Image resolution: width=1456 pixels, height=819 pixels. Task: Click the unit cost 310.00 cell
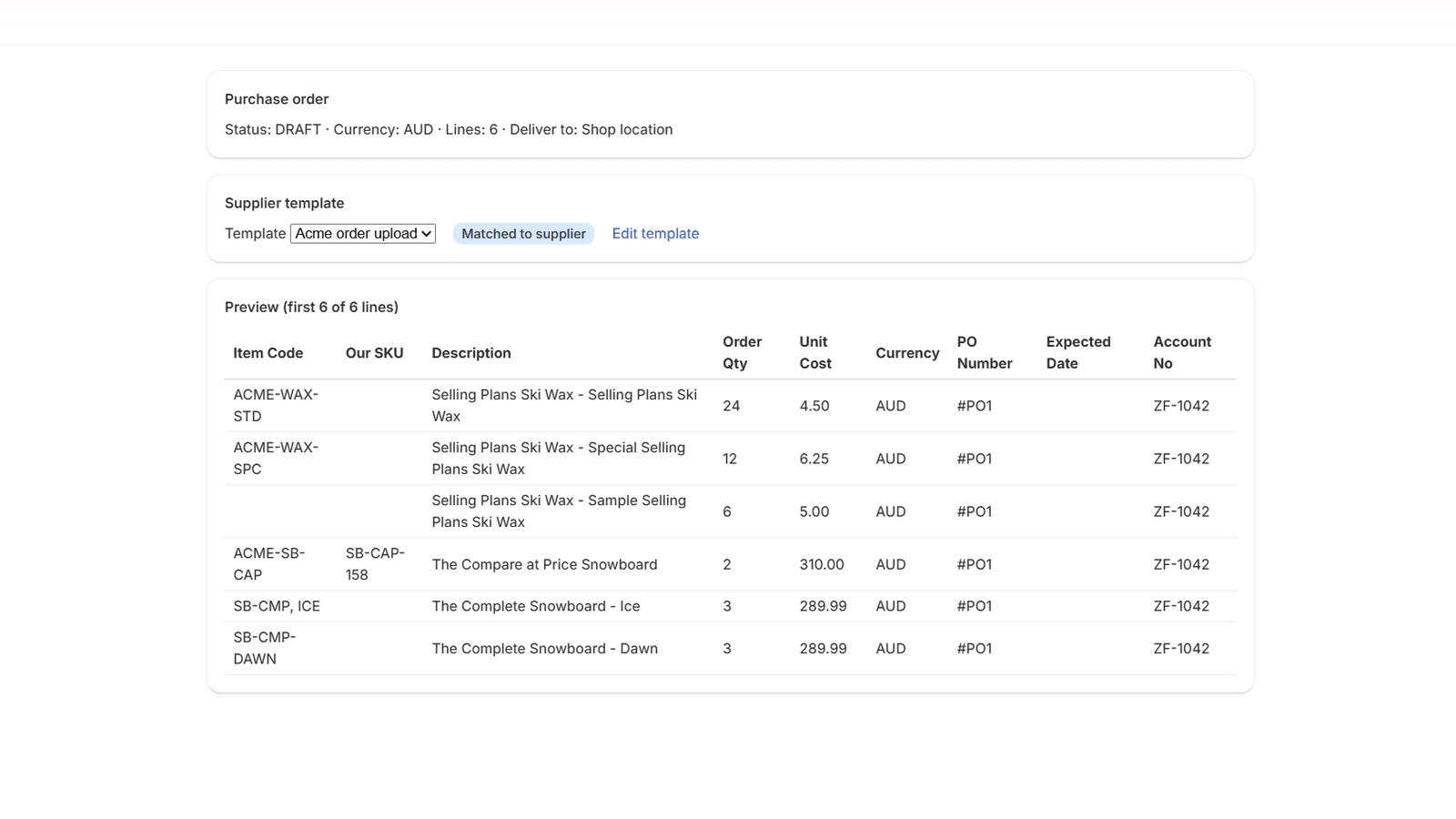coord(822,564)
